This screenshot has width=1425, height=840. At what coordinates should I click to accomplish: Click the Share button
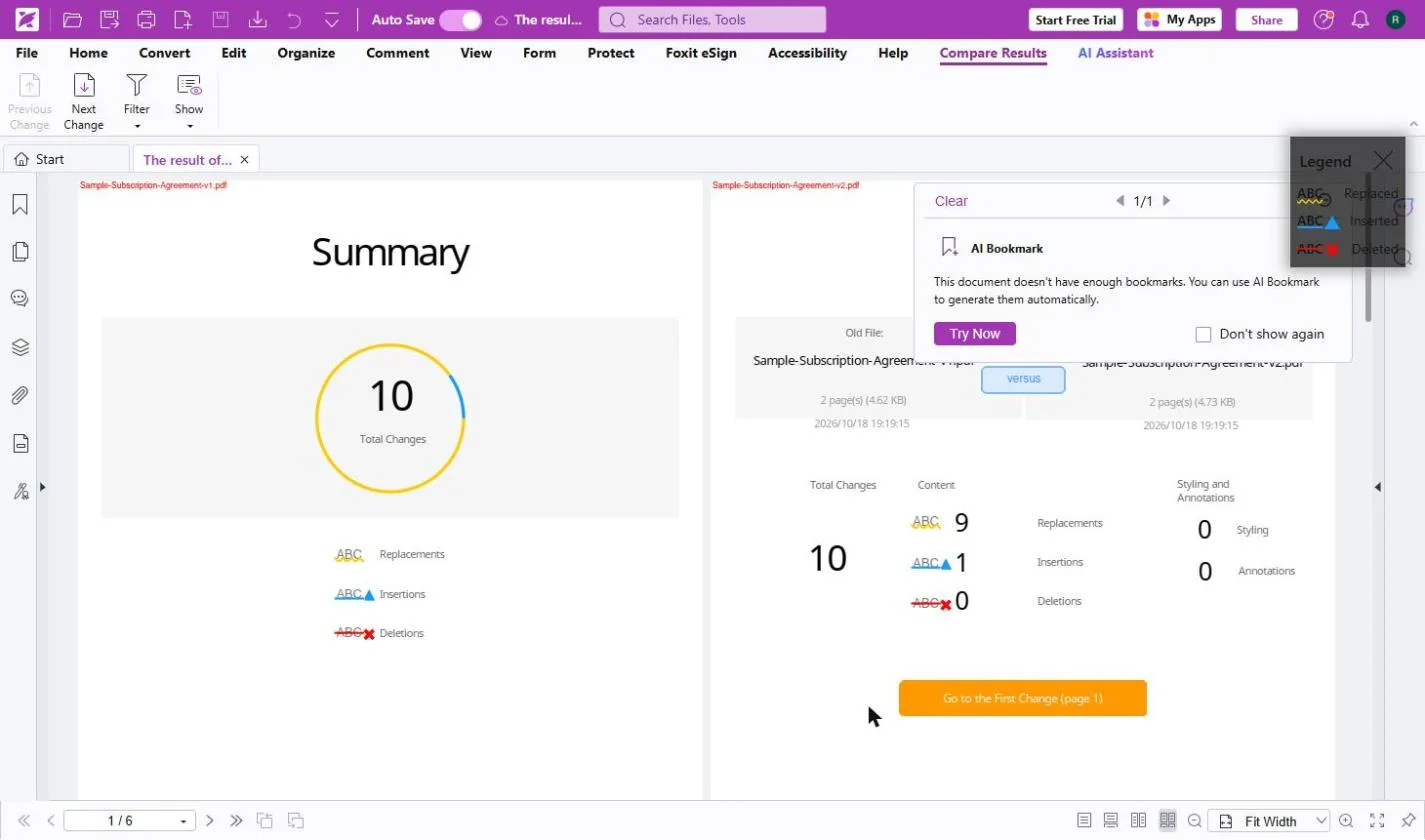pos(1266,20)
